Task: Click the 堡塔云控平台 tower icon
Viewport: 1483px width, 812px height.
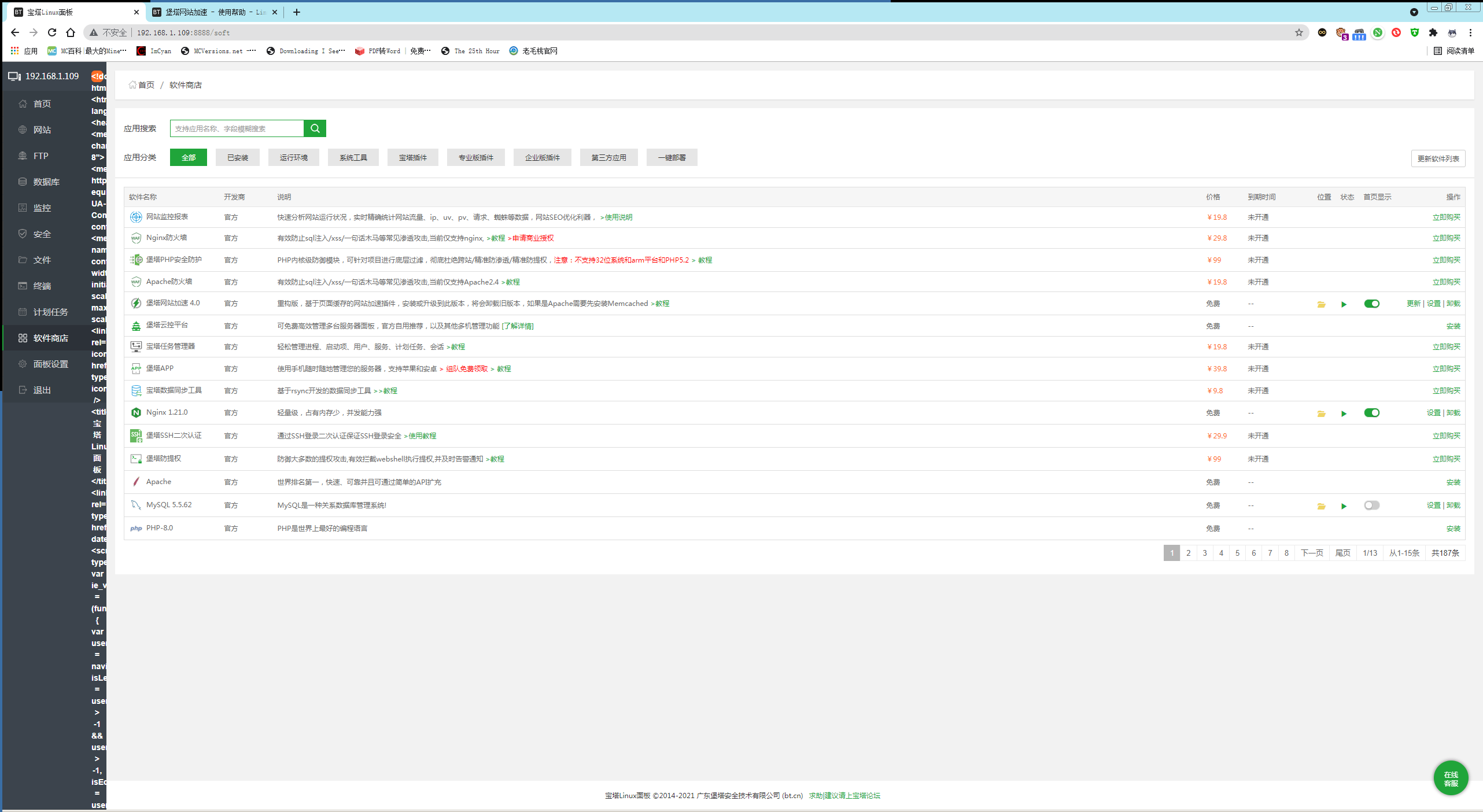Action: [x=136, y=326]
